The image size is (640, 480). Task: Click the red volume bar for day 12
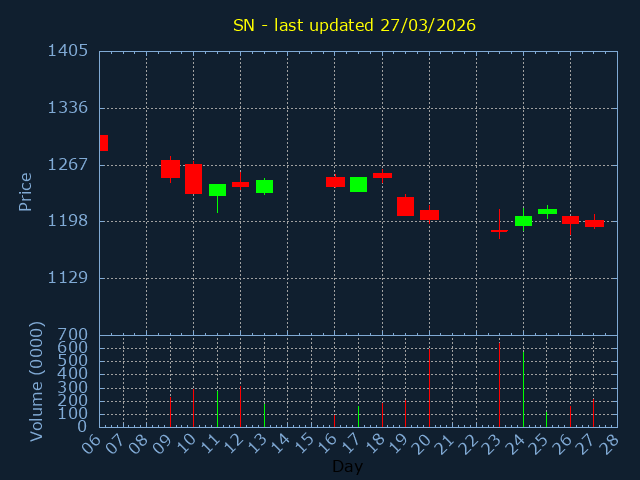click(240, 407)
